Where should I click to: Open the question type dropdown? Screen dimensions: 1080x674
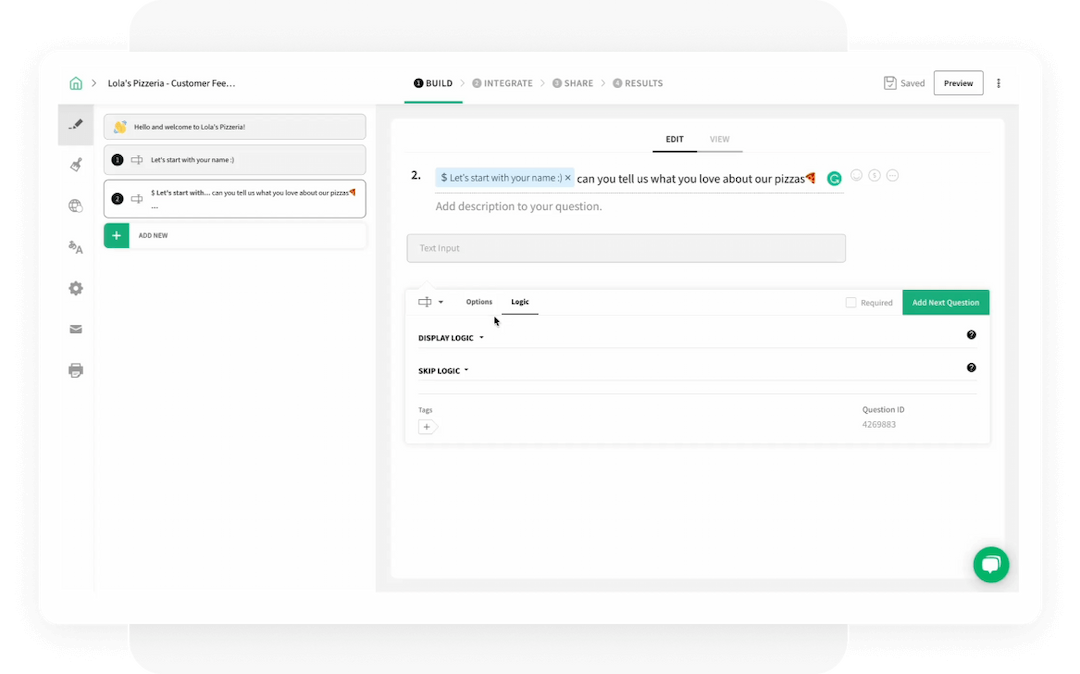coord(431,302)
